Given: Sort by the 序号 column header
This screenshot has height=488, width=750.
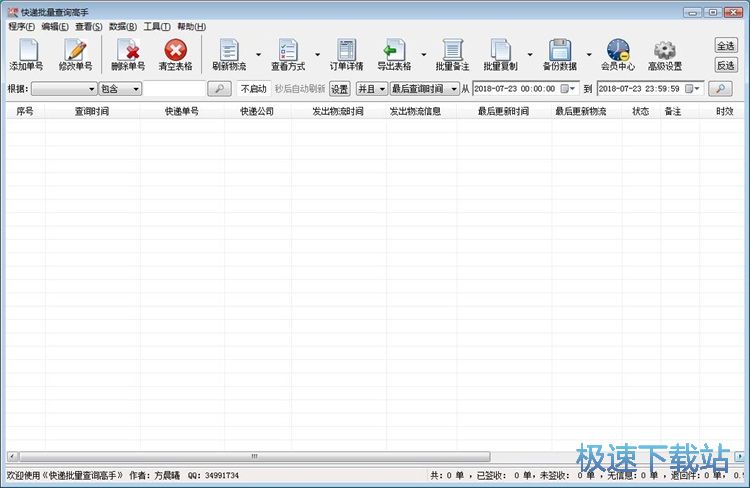Looking at the screenshot, I should coord(25,111).
